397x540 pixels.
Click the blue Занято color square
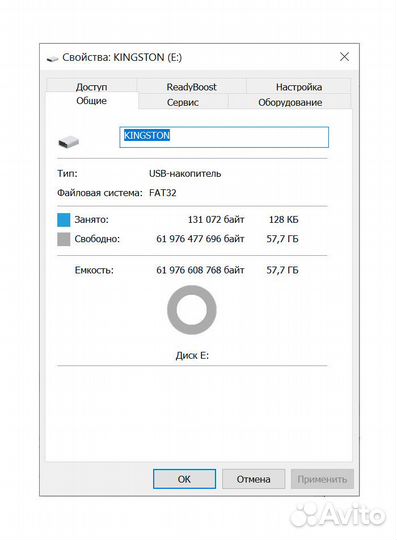pyautogui.click(x=64, y=220)
